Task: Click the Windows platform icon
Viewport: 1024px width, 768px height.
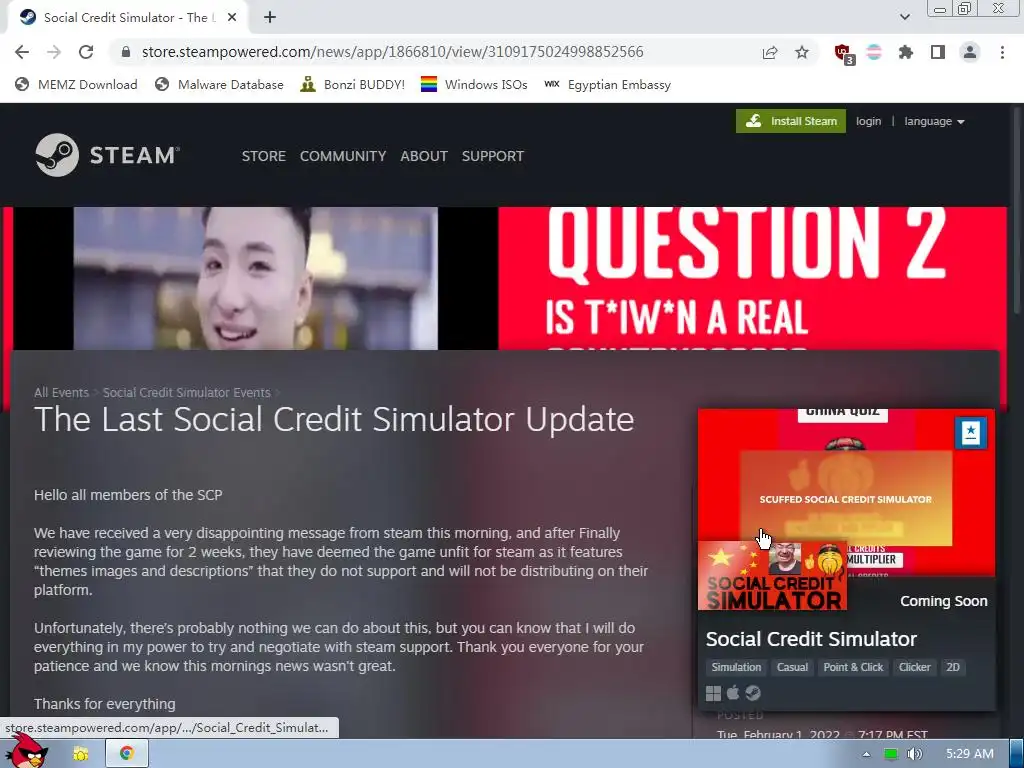Action: click(713, 693)
